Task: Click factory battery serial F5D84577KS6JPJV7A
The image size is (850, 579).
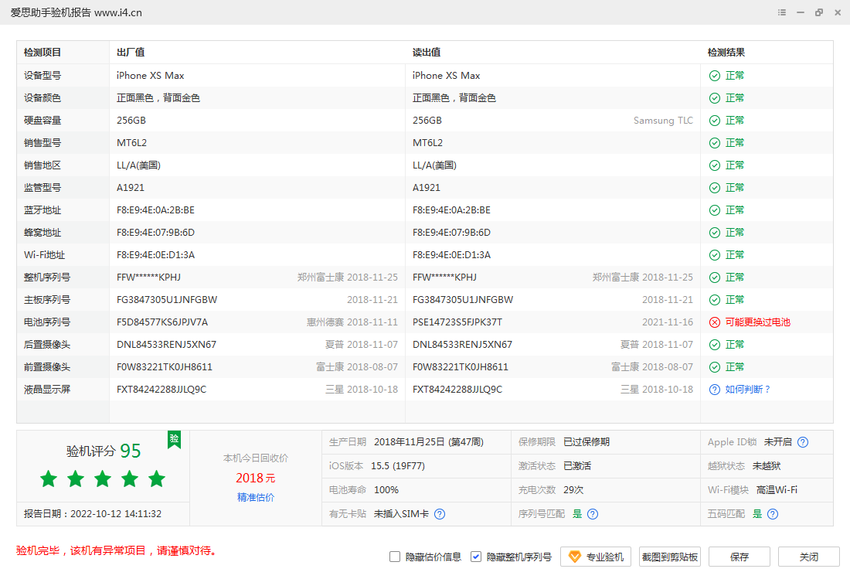Action: [x=162, y=322]
